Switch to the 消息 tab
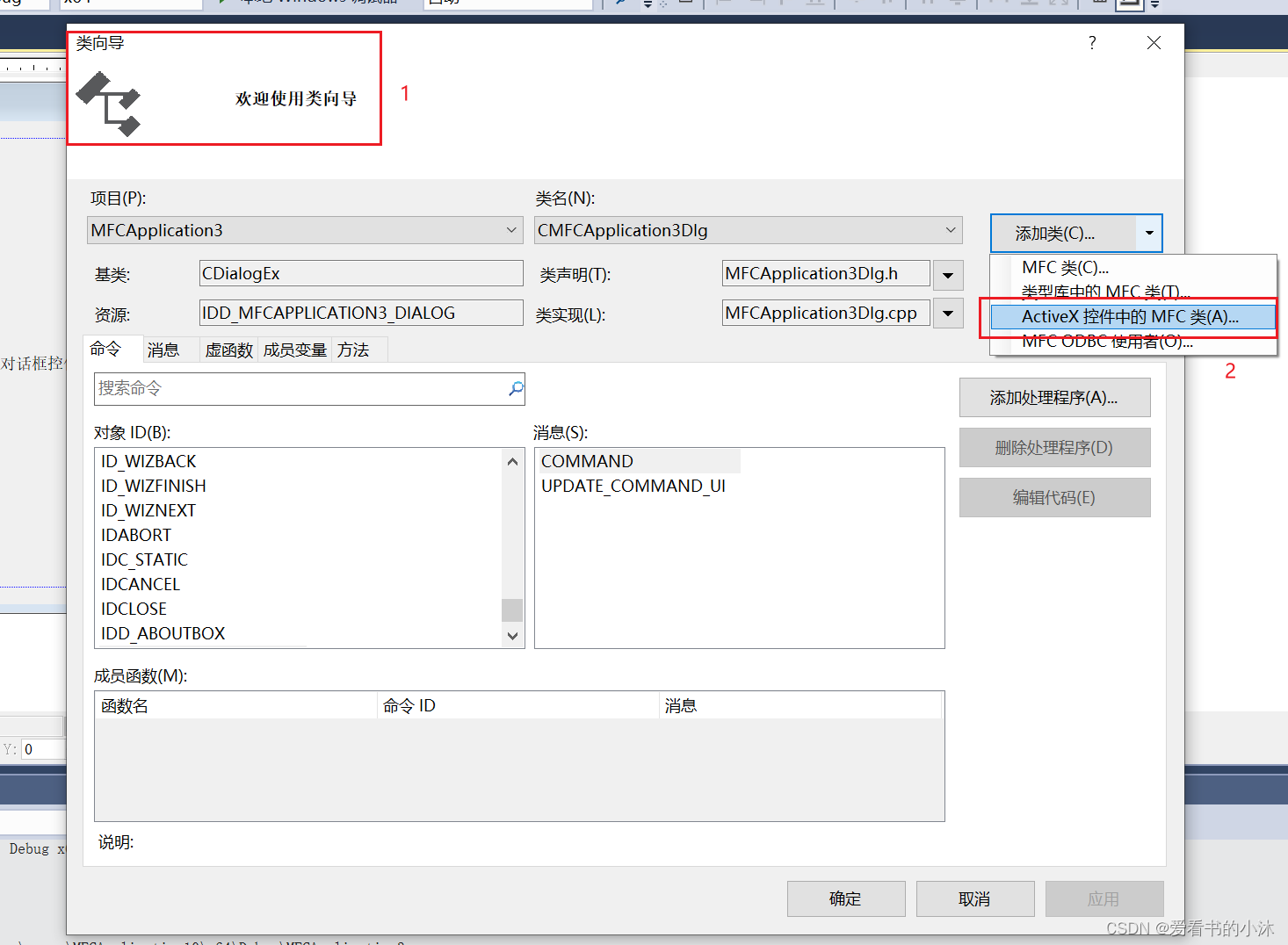The width and height of the screenshot is (1288, 945). [163, 350]
